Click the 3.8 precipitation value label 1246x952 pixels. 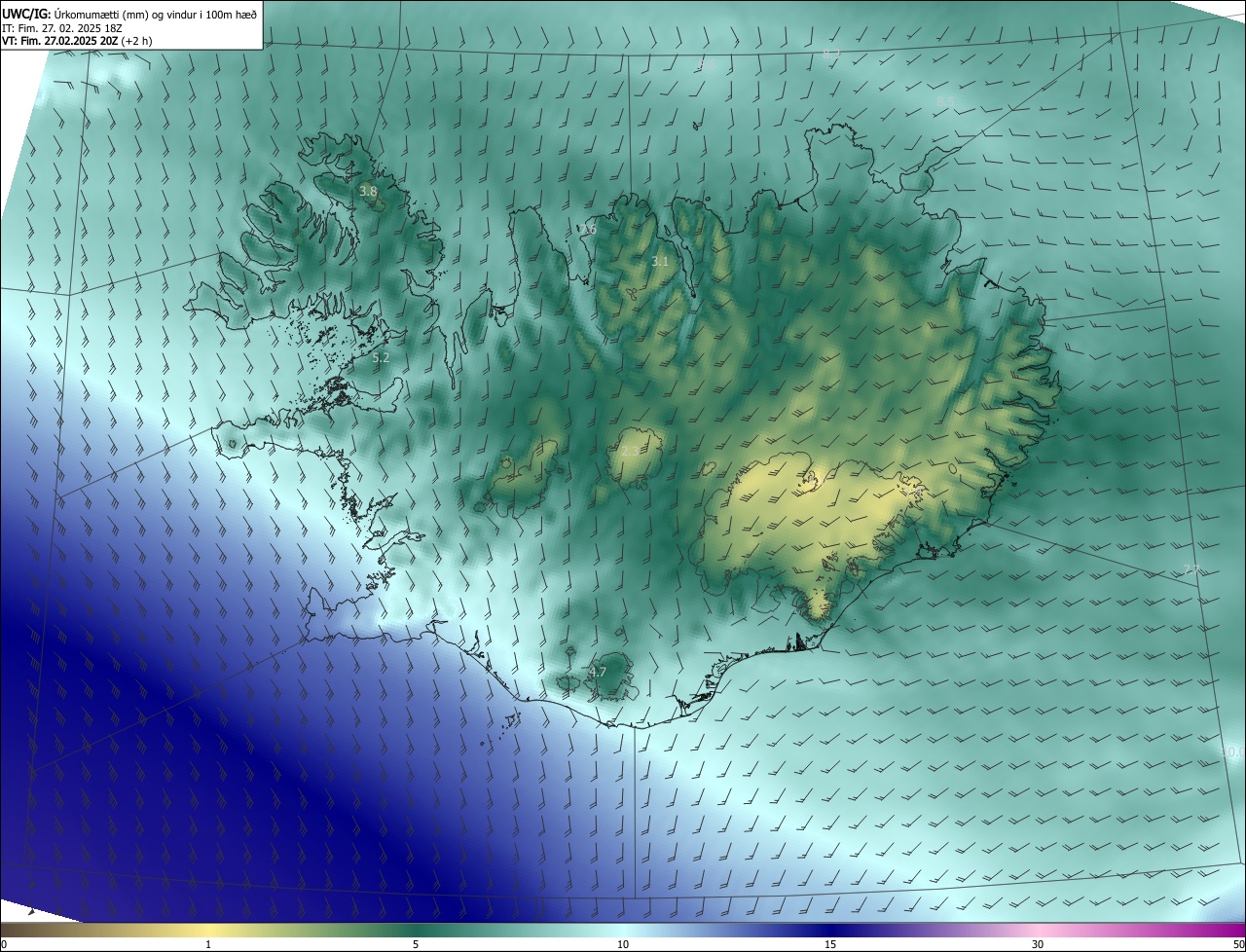point(368,192)
